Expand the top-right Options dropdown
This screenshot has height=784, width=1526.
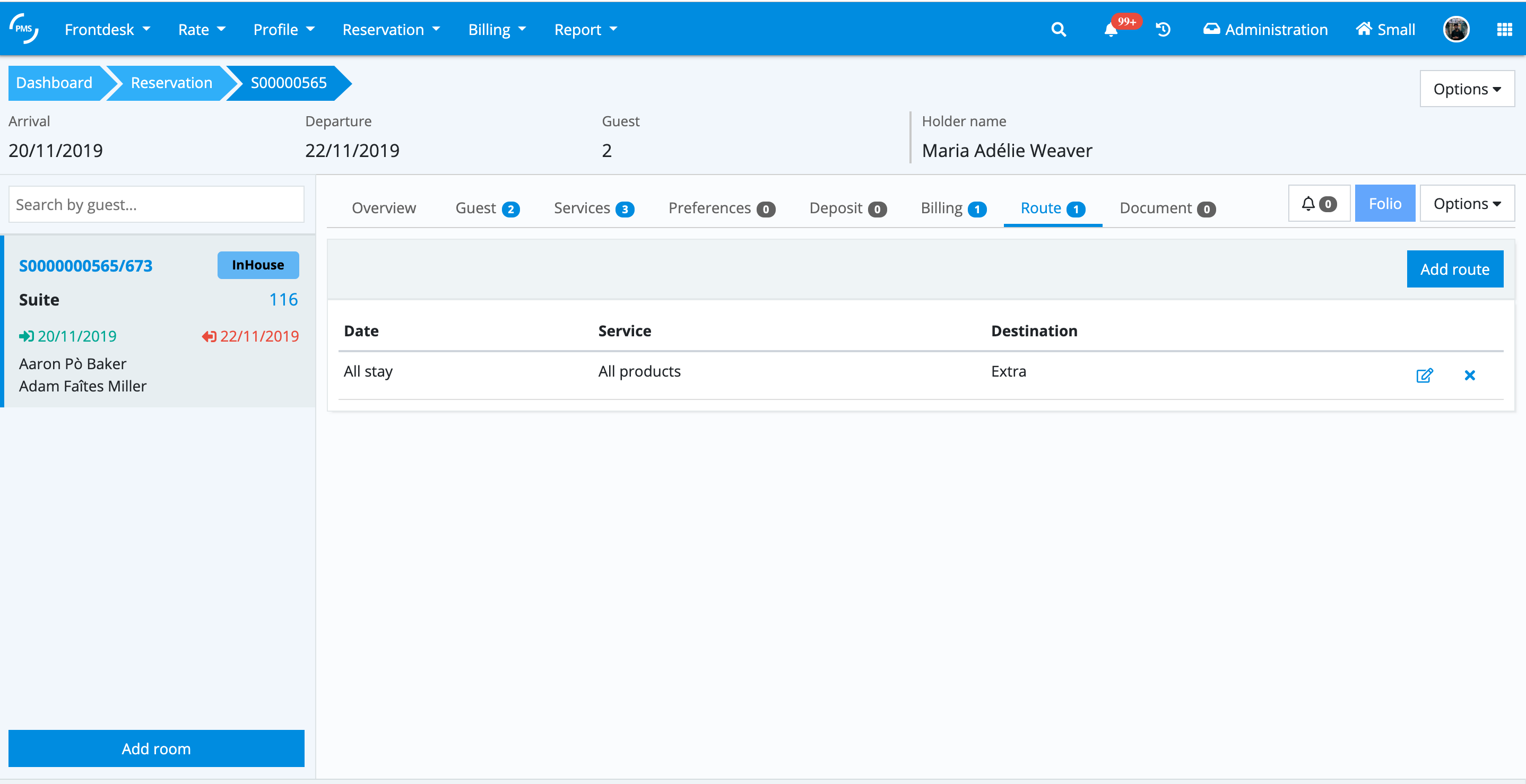click(1467, 89)
